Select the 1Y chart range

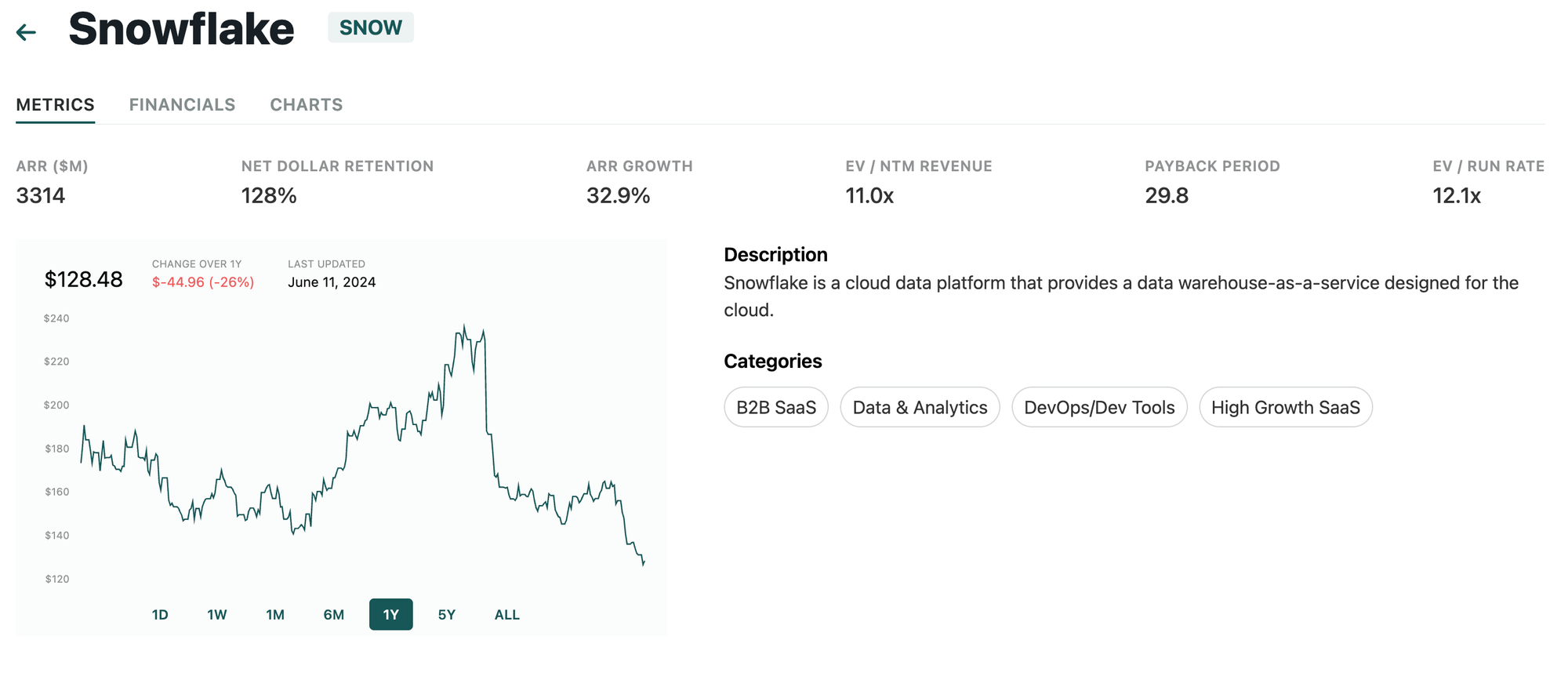point(391,615)
